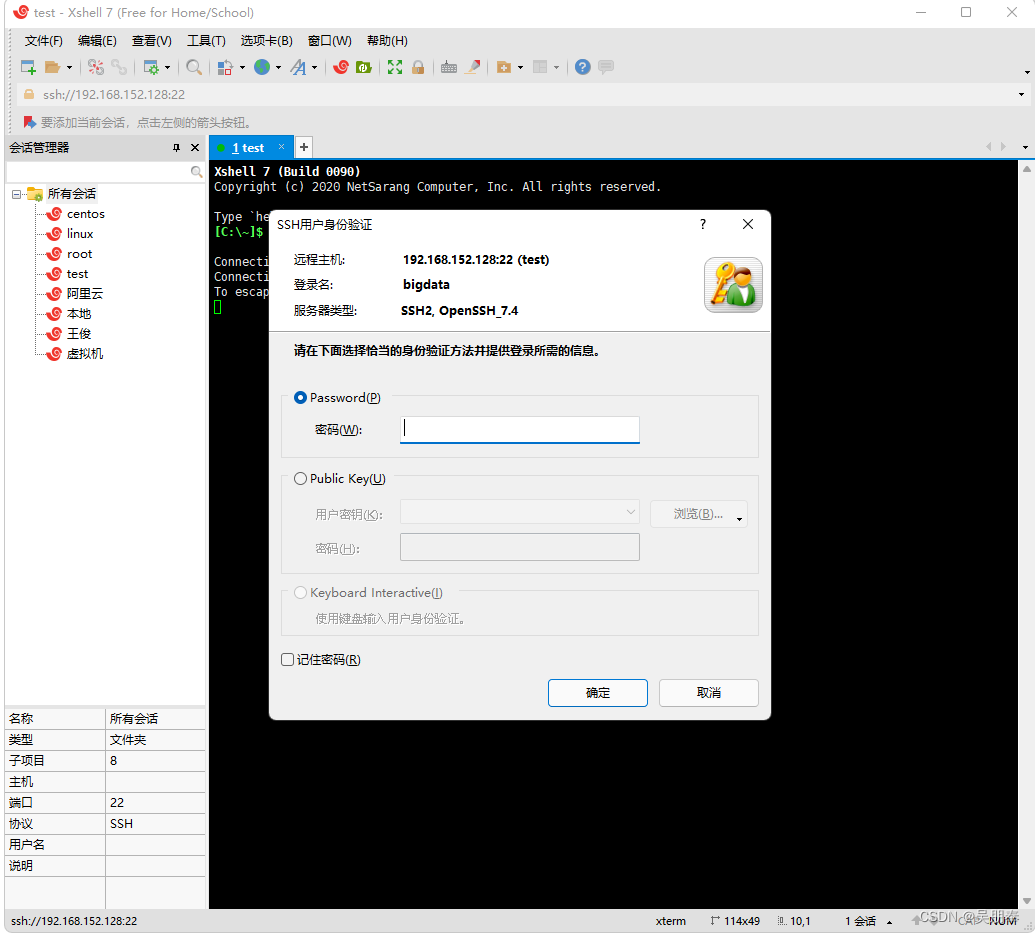Select the Keyboard Interactive radio button

[x=300, y=593]
